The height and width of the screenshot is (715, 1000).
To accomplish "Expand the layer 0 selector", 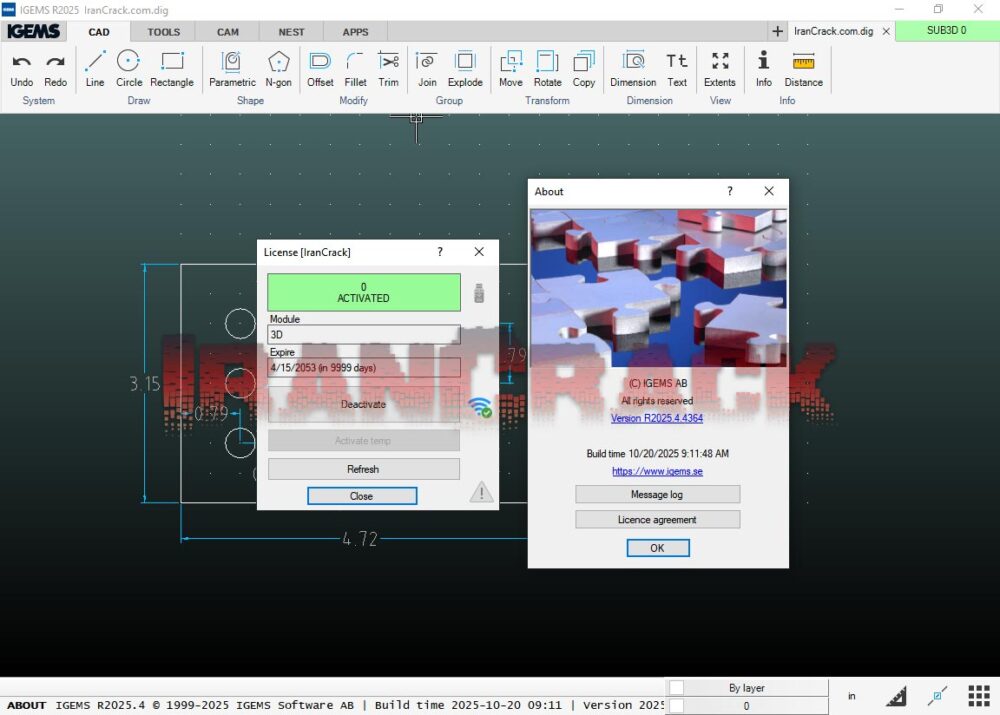I will [746, 706].
